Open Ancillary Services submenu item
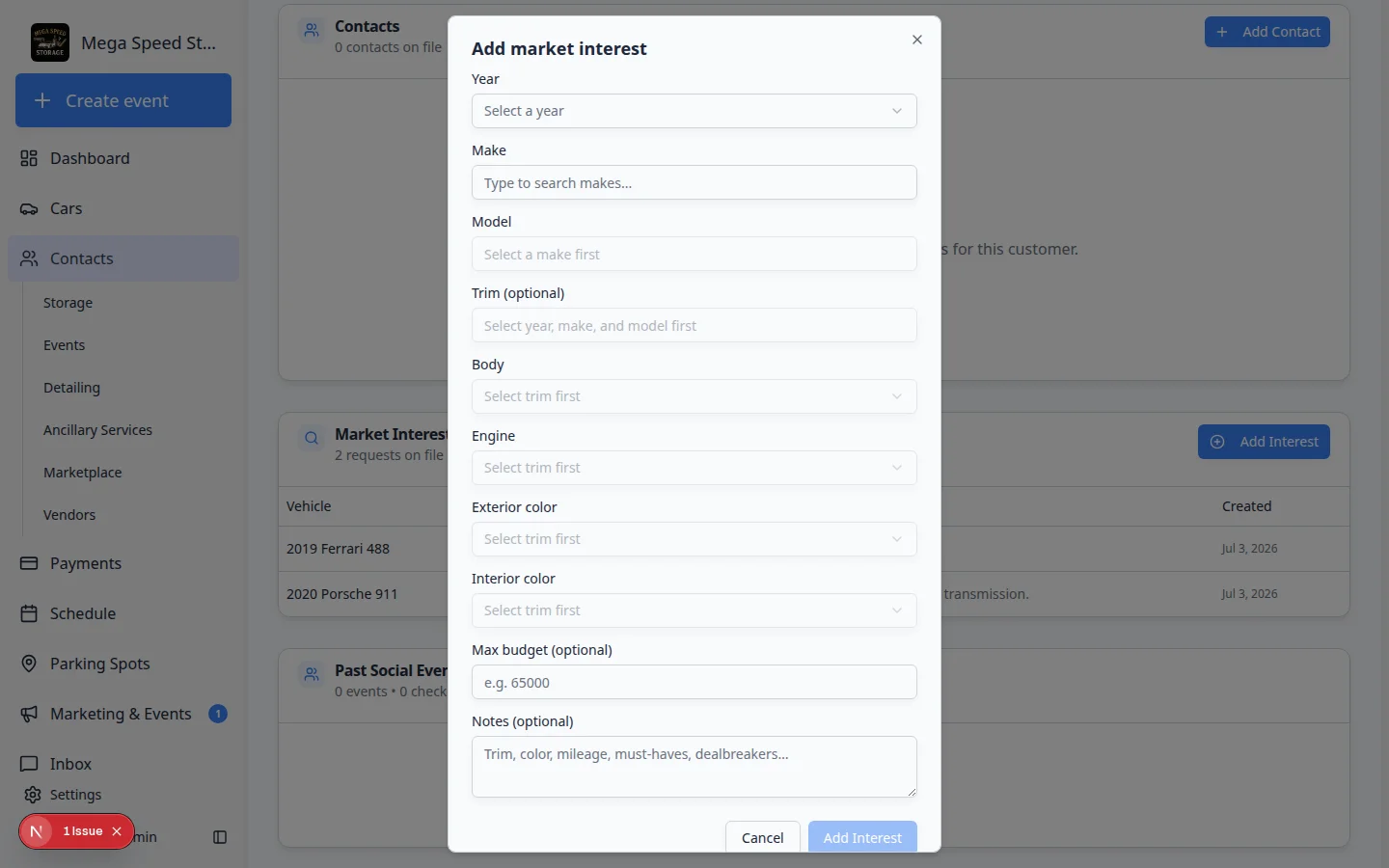1389x868 pixels. coord(97,430)
